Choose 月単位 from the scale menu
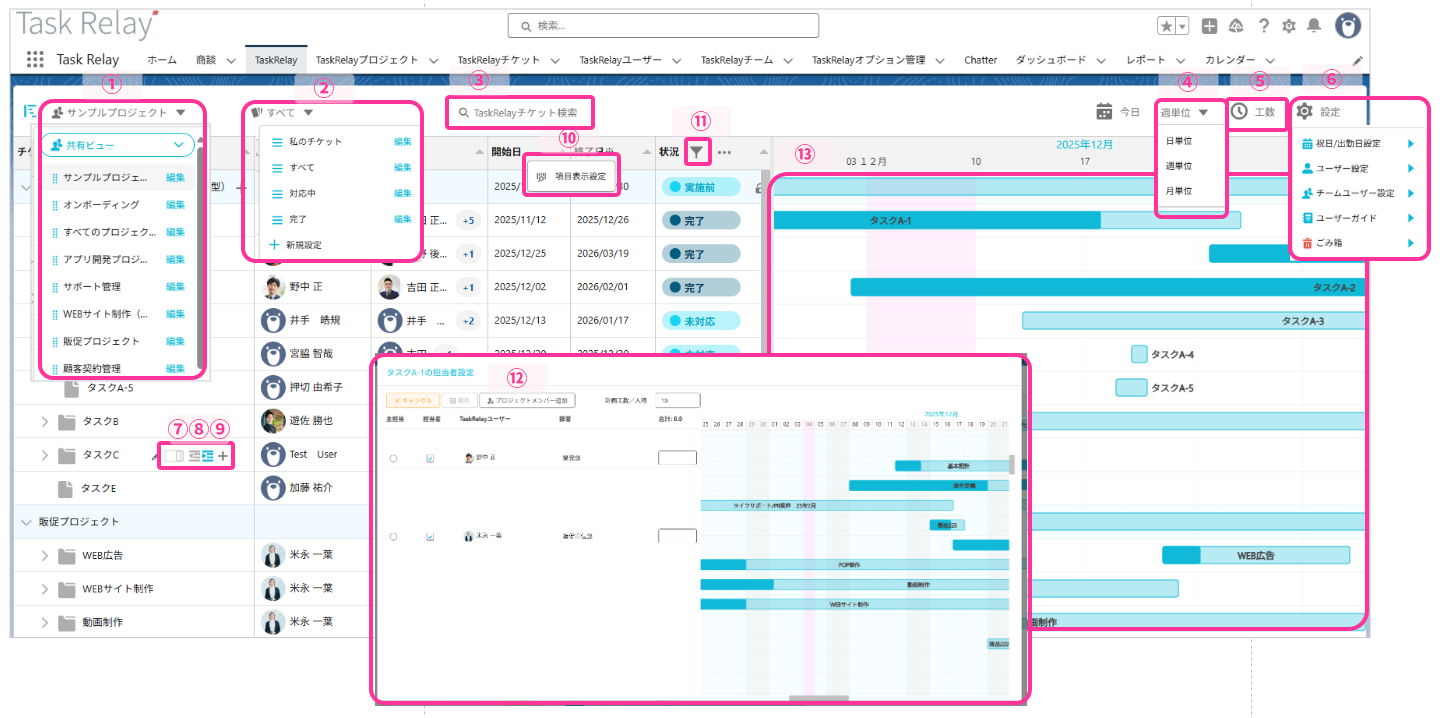 pos(1179,190)
